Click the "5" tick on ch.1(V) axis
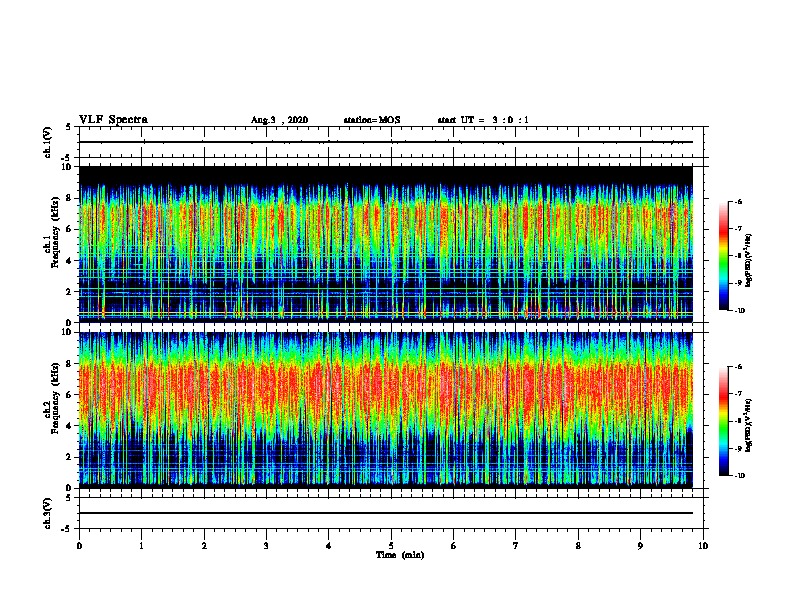This screenshot has width=792, height=612. click(69, 127)
